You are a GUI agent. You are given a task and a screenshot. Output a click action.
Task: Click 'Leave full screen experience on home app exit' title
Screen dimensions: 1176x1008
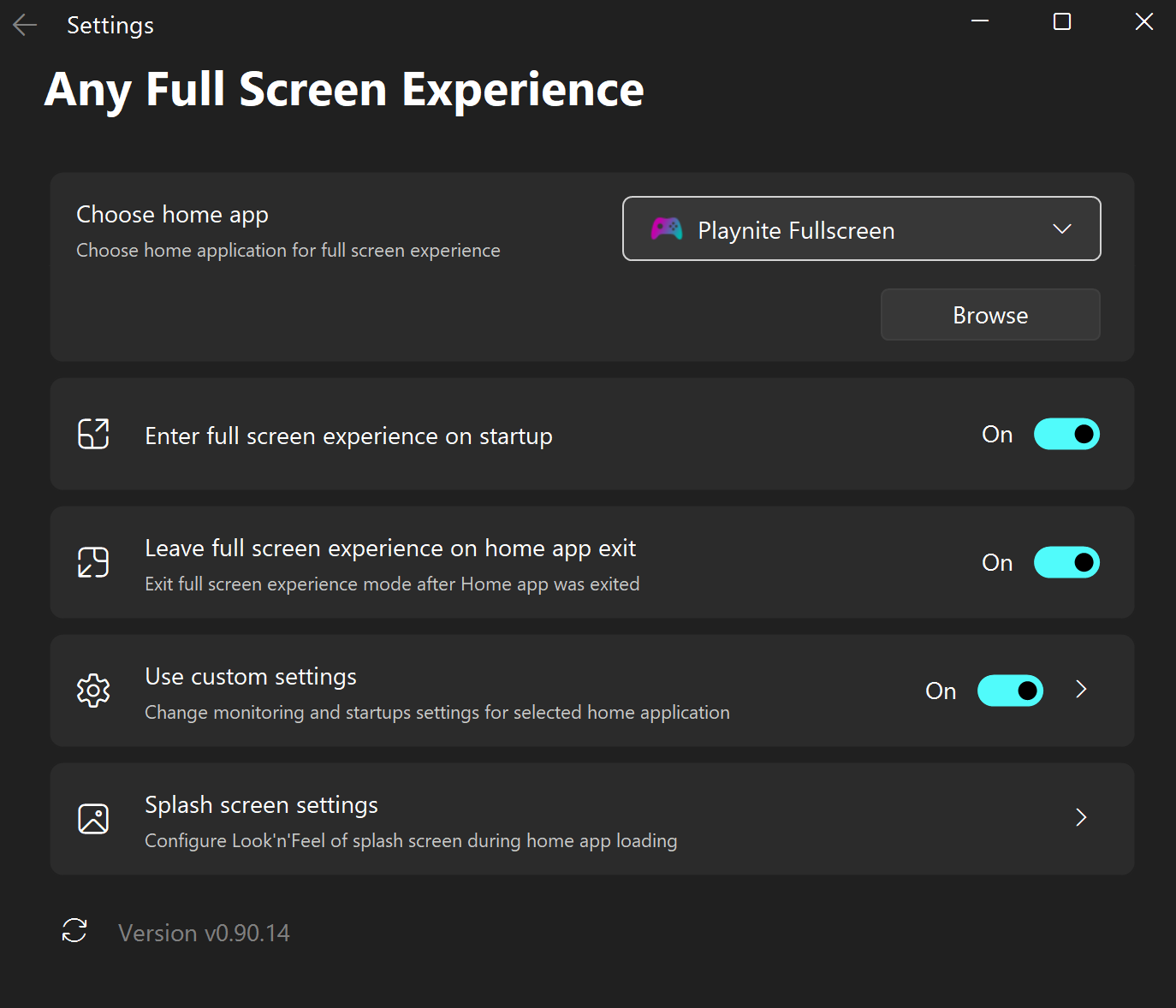pyautogui.click(x=390, y=548)
